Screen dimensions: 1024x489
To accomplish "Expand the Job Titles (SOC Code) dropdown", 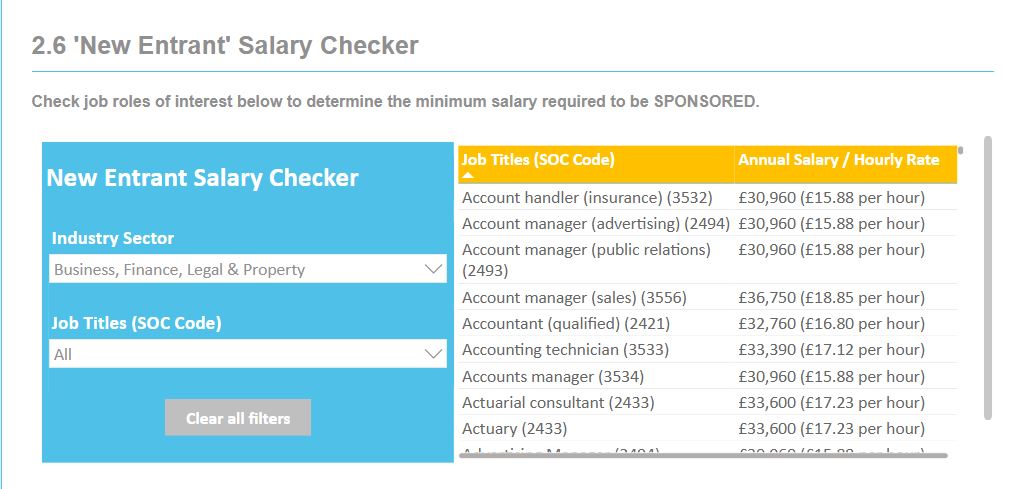I will coord(247,354).
